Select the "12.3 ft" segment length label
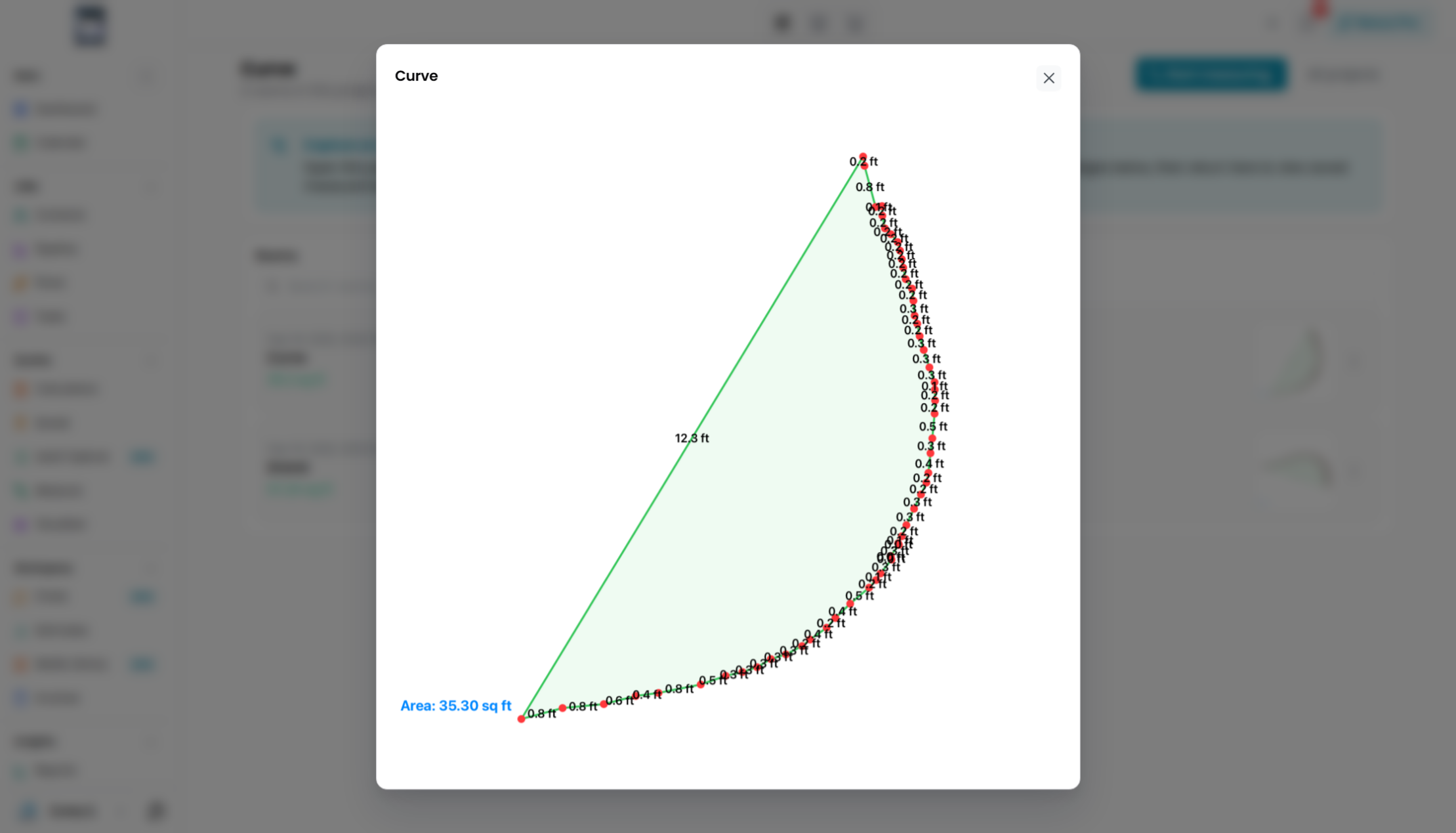The image size is (1456, 833). (x=692, y=438)
